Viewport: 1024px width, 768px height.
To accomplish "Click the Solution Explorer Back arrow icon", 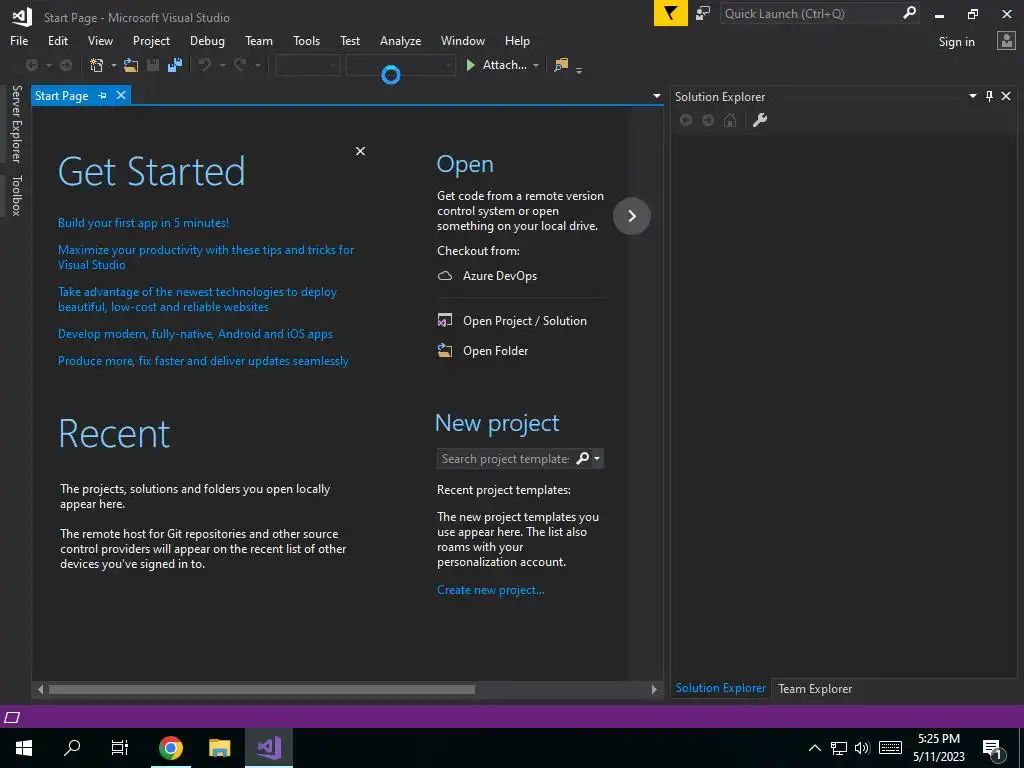I will click(686, 120).
